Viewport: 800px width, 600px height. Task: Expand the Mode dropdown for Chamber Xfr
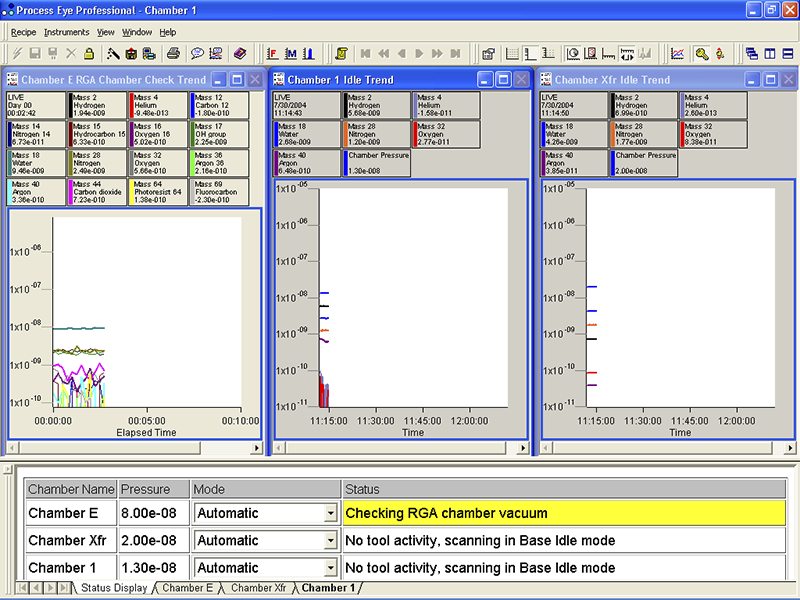pyautogui.click(x=330, y=541)
